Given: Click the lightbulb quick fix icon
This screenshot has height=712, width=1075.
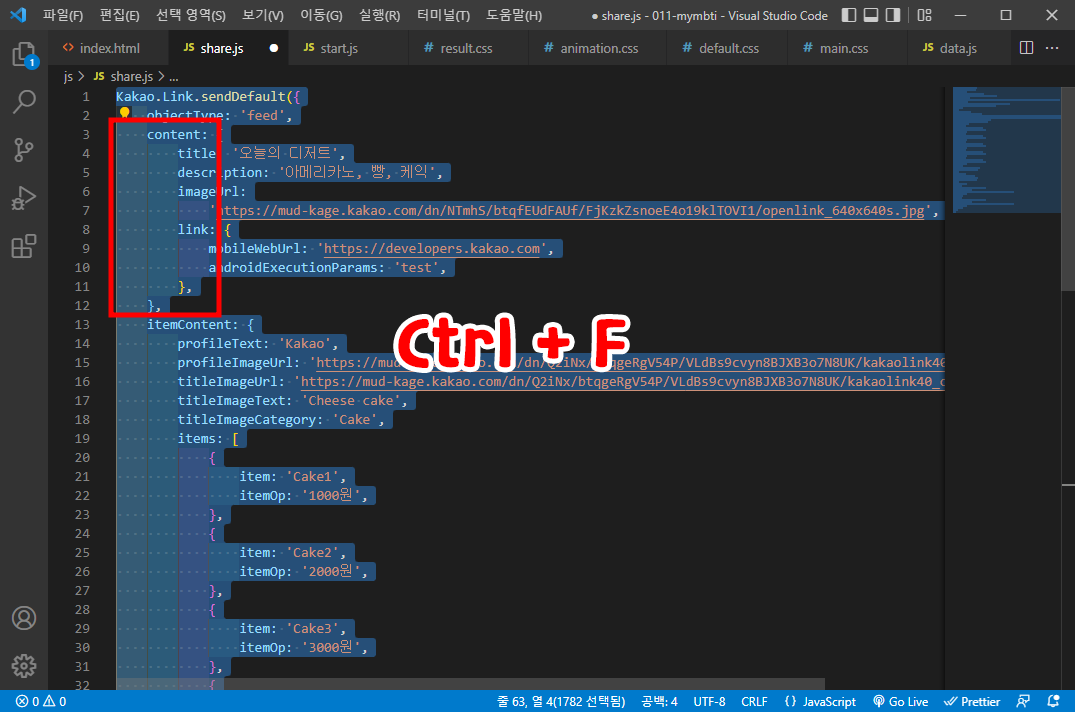Looking at the screenshot, I should click(x=124, y=114).
